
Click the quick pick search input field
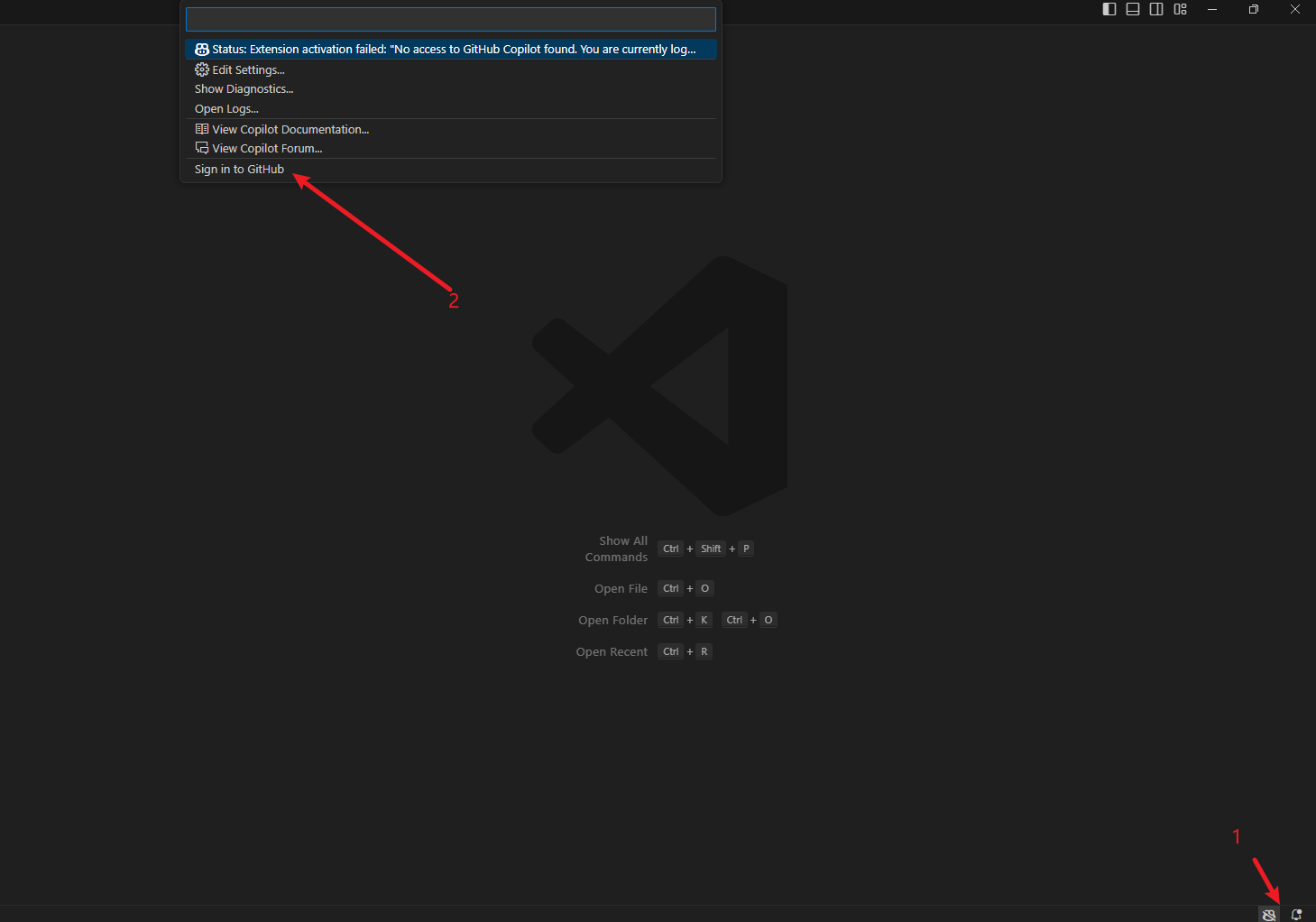pos(450,19)
